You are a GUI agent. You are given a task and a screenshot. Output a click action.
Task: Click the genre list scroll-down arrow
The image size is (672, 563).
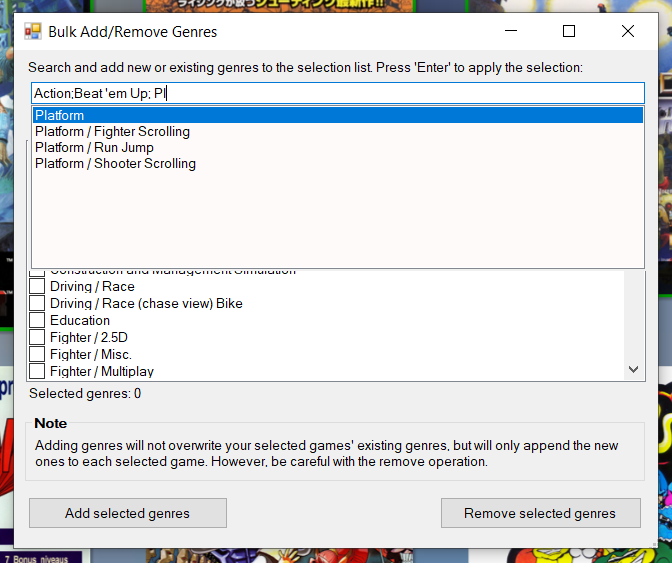coord(633,369)
